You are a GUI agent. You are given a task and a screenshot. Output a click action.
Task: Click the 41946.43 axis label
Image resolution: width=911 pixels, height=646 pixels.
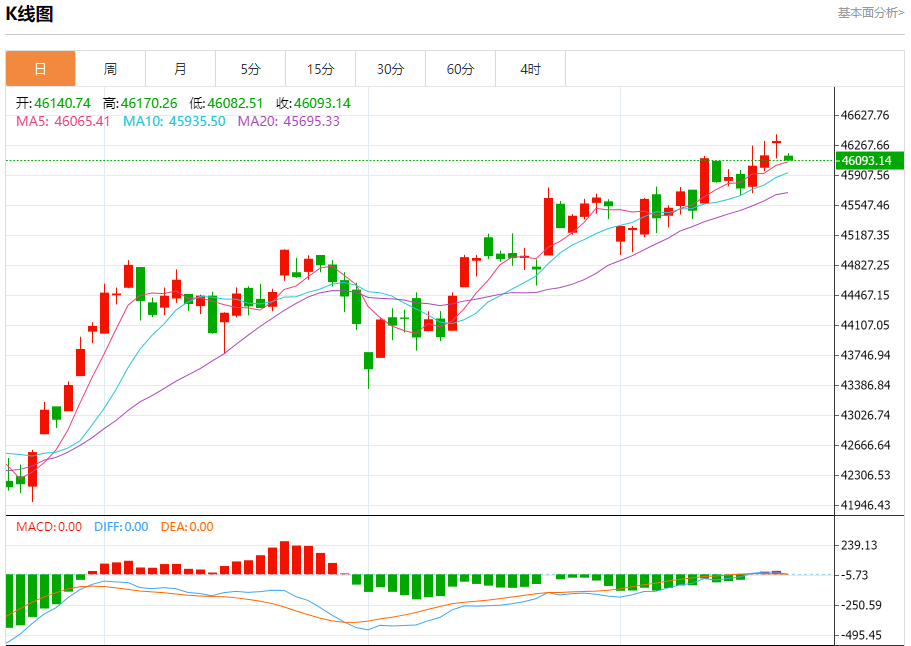(x=865, y=505)
